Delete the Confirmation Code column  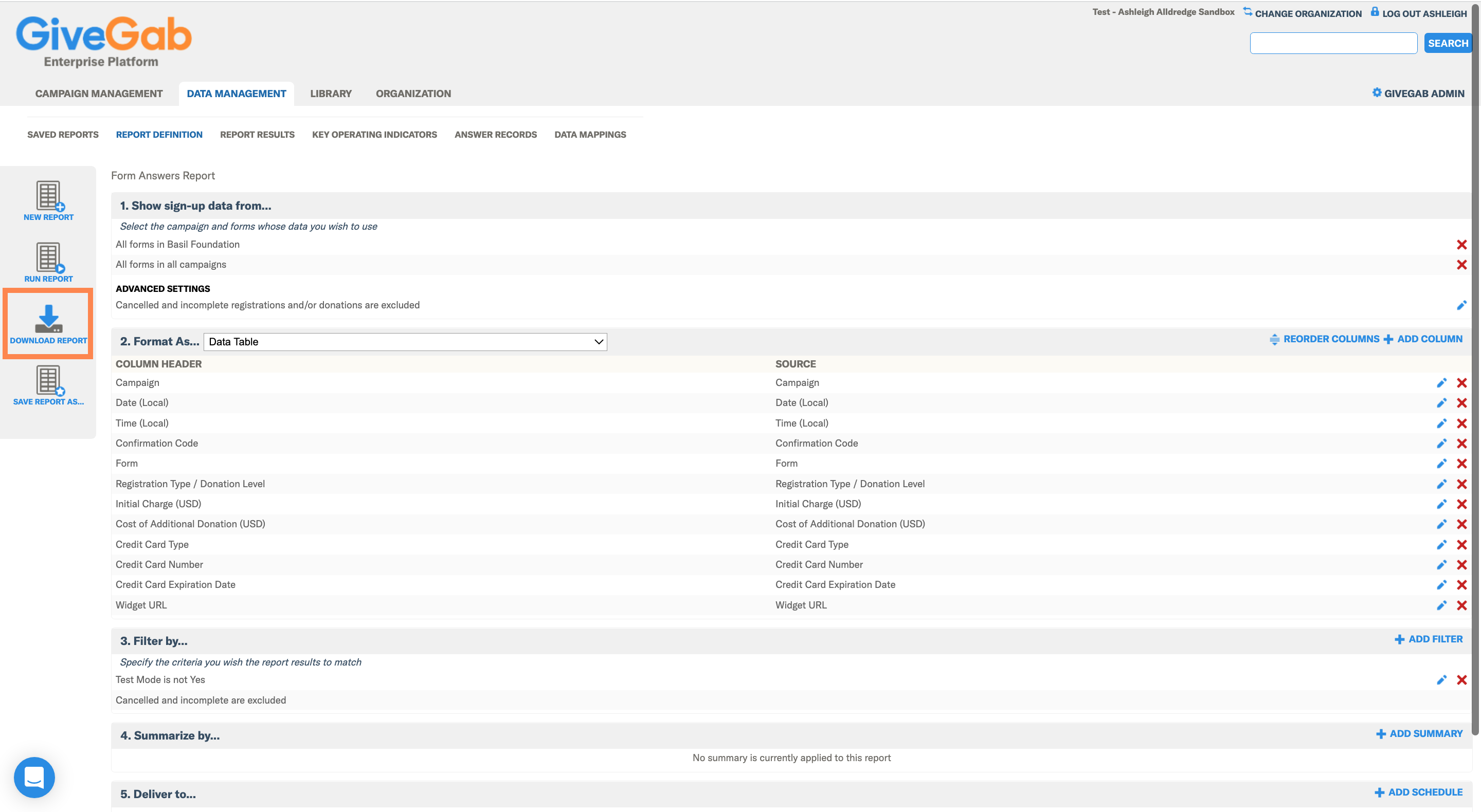1461,444
